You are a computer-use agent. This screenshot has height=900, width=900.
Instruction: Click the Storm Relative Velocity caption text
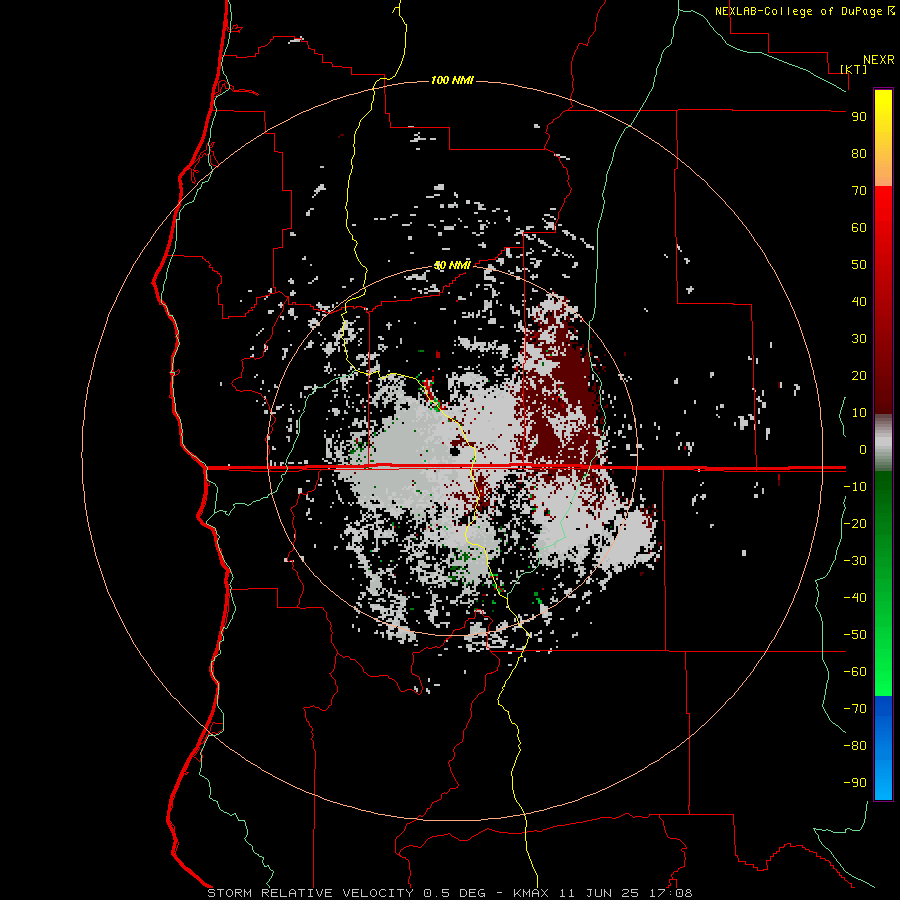449,893
